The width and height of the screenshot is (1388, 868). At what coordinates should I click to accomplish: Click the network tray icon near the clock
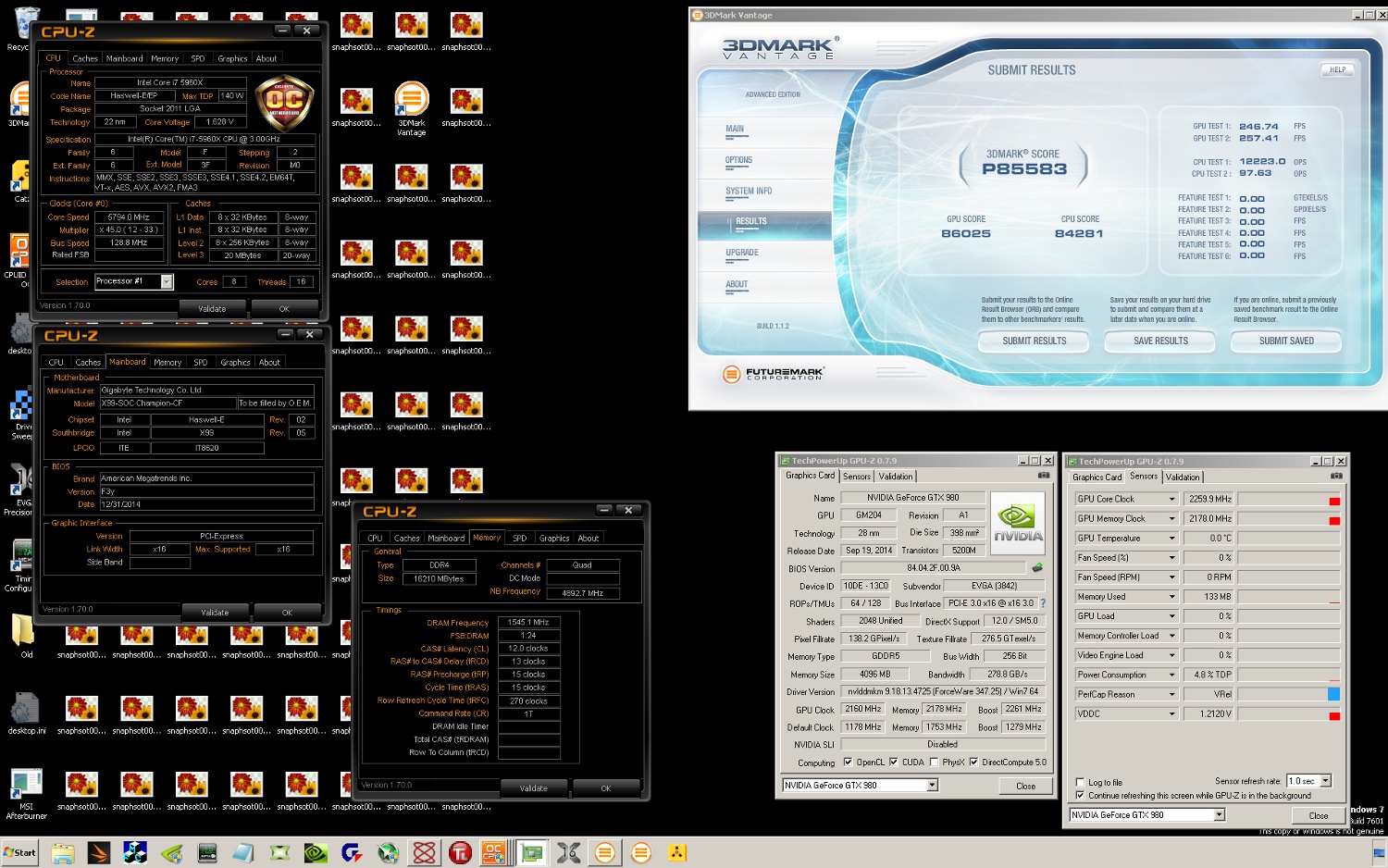click(1379, 853)
